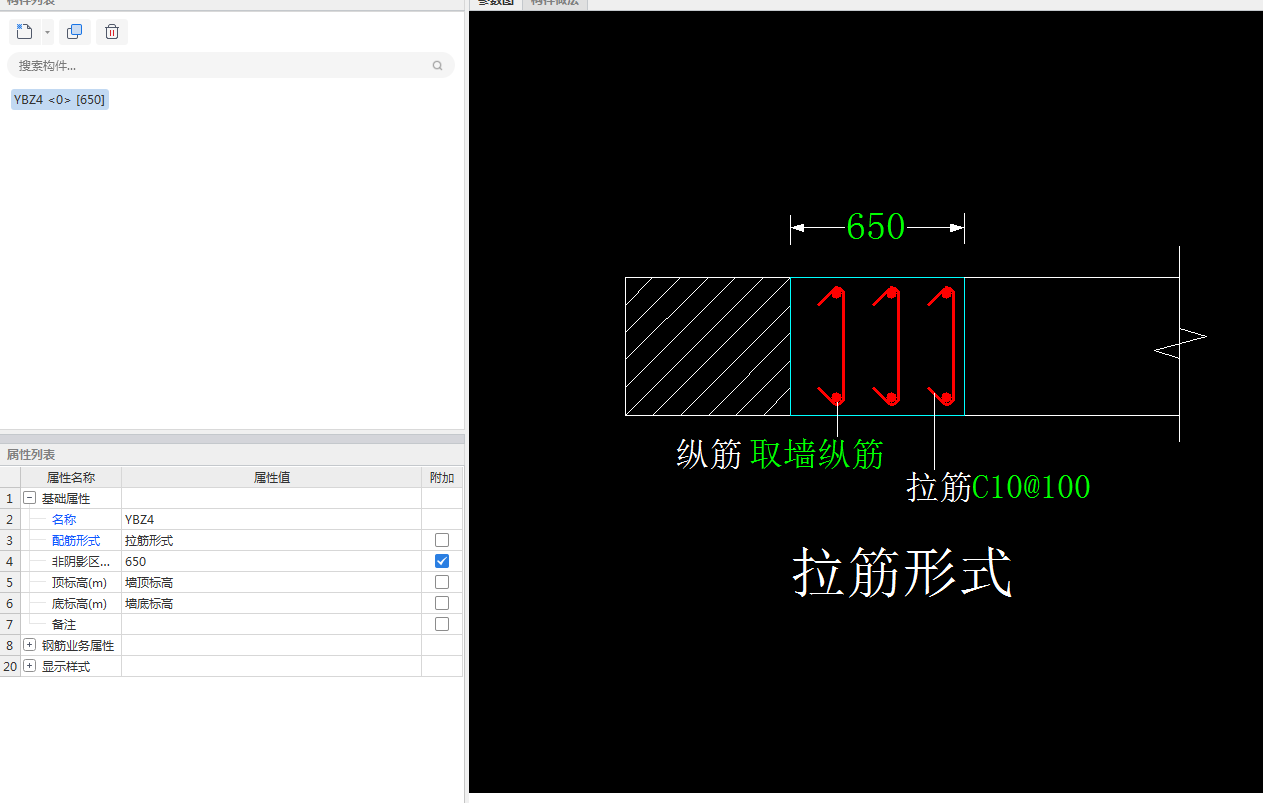Click the 附加 column header
The height and width of the screenshot is (803, 1263).
point(442,477)
